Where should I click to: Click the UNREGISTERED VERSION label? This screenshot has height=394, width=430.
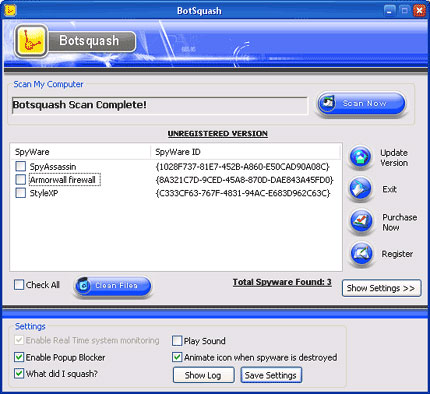tap(218, 134)
